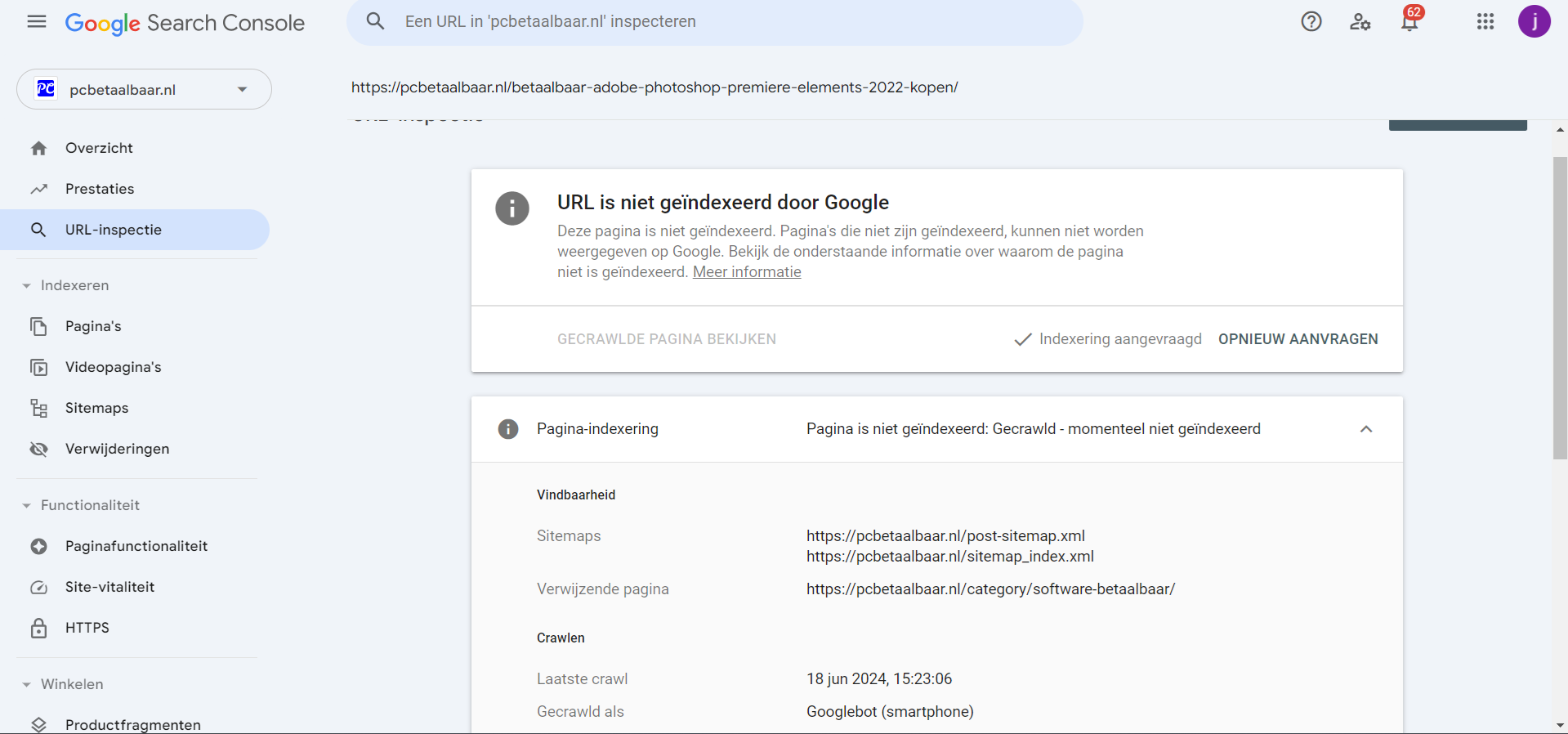Click the scrollbar down arrow
1568x734 pixels.
(x=1560, y=725)
